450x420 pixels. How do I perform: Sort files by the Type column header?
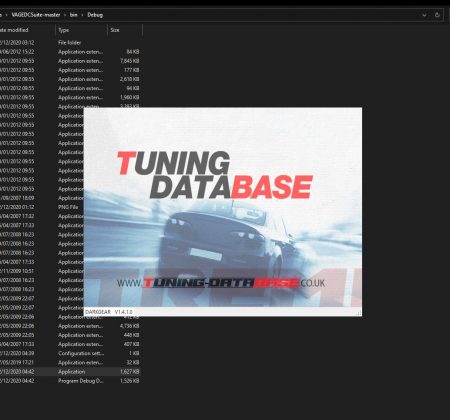pyautogui.click(x=64, y=30)
